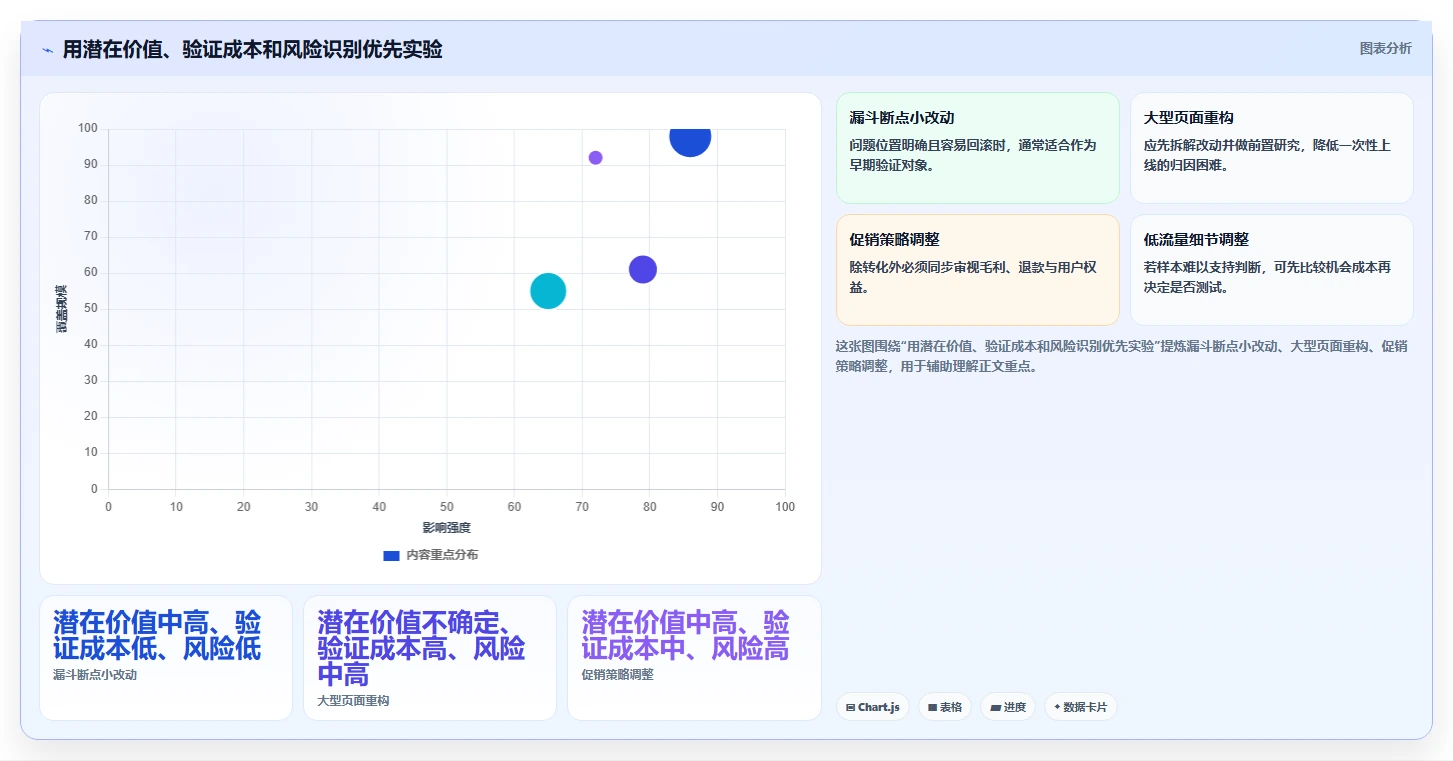Select the 进度 tag chip
The image size is (1453, 761).
(x=1008, y=707)
